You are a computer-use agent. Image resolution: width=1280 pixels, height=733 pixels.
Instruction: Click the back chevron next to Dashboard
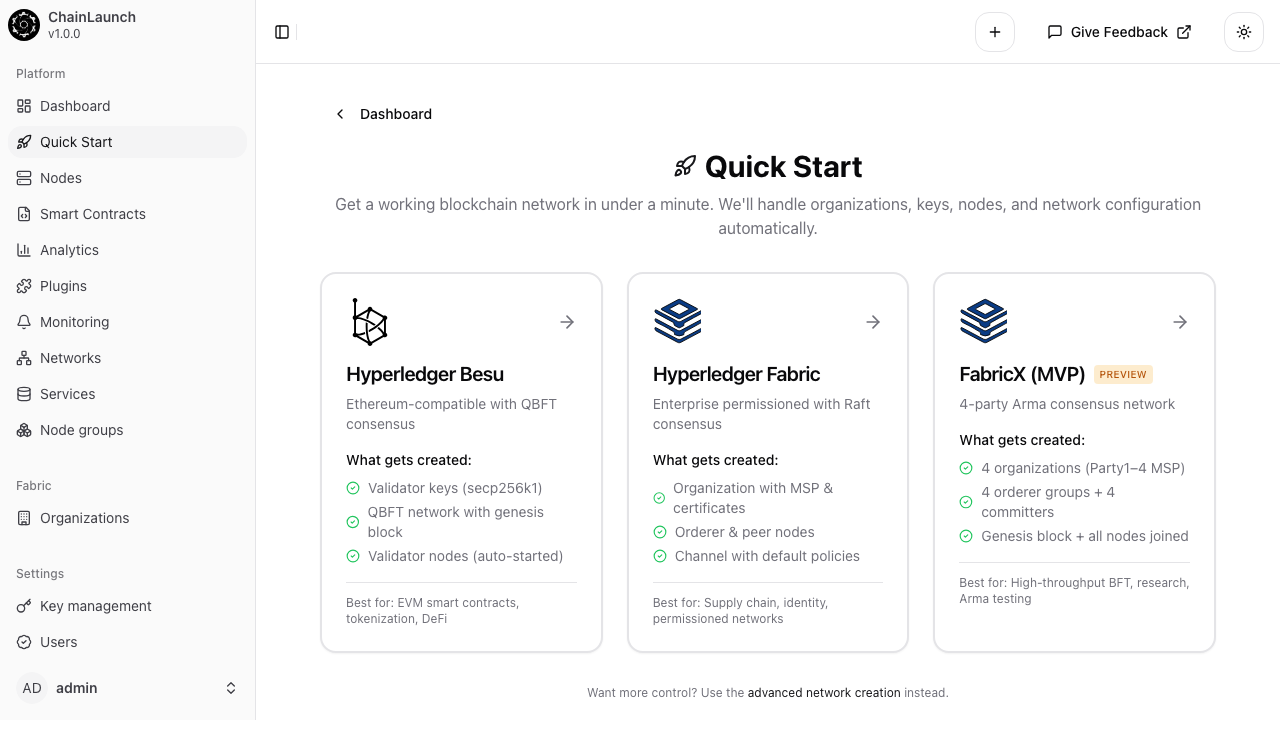coord(340,114)
